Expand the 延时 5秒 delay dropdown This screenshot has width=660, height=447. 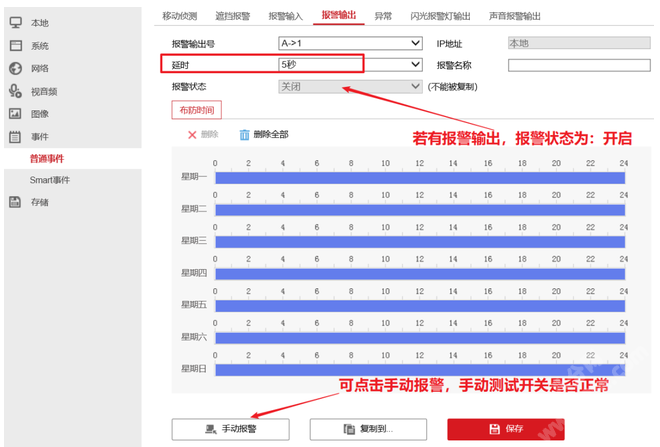tap(350, 65)
